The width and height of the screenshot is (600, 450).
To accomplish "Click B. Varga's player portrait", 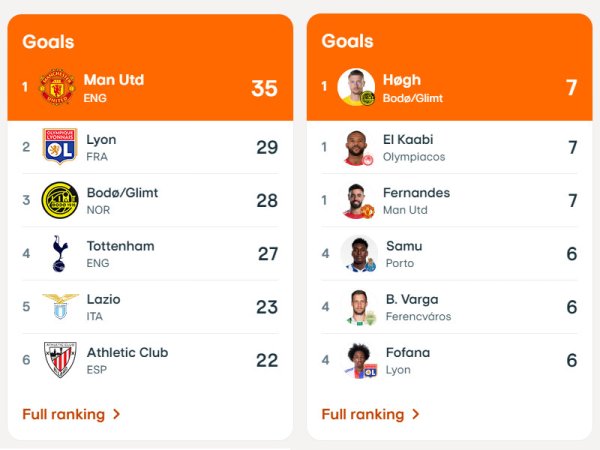I will [x=361, y=307].
